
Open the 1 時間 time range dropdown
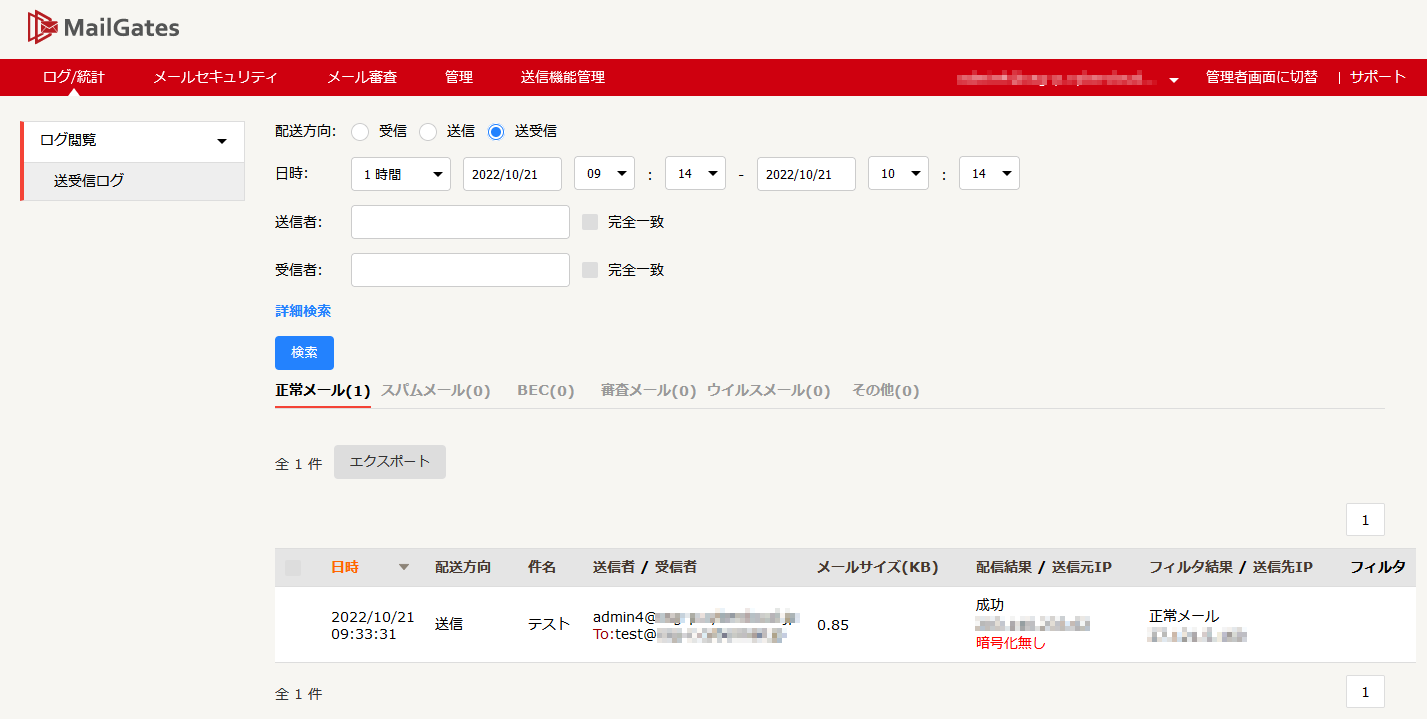pyautogui.click(x=401, y=174)
